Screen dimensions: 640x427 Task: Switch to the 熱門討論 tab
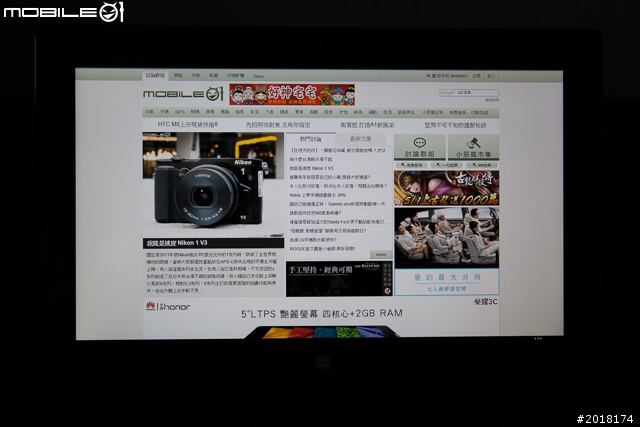pyautogui.click(x=310, y=139)
